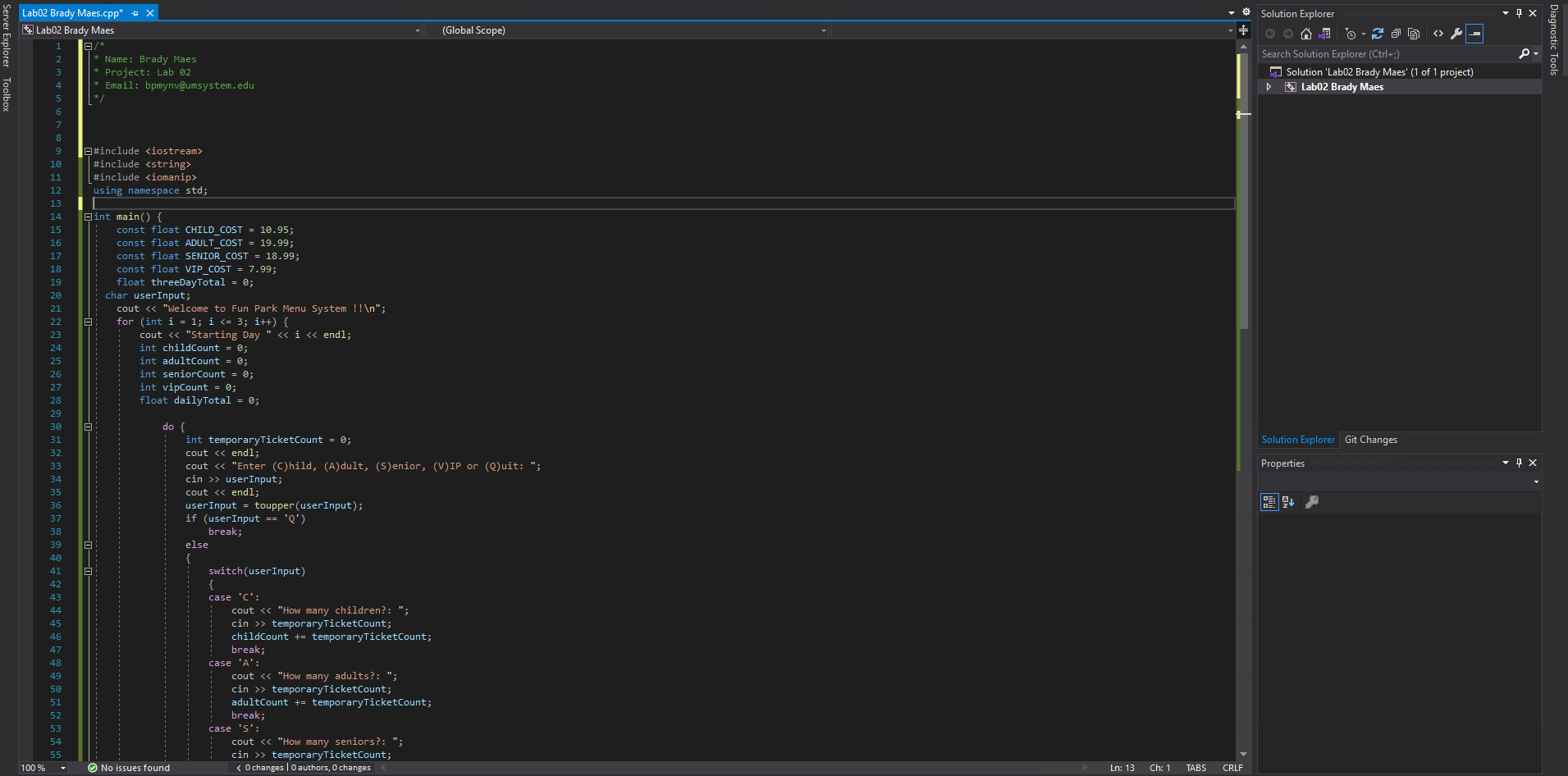Image resolution: width=1568 pixels, height=776 pixels.
Task: Toggle Preview Selected Items button
Action: pyautogui.click(x=1474, y=34)
